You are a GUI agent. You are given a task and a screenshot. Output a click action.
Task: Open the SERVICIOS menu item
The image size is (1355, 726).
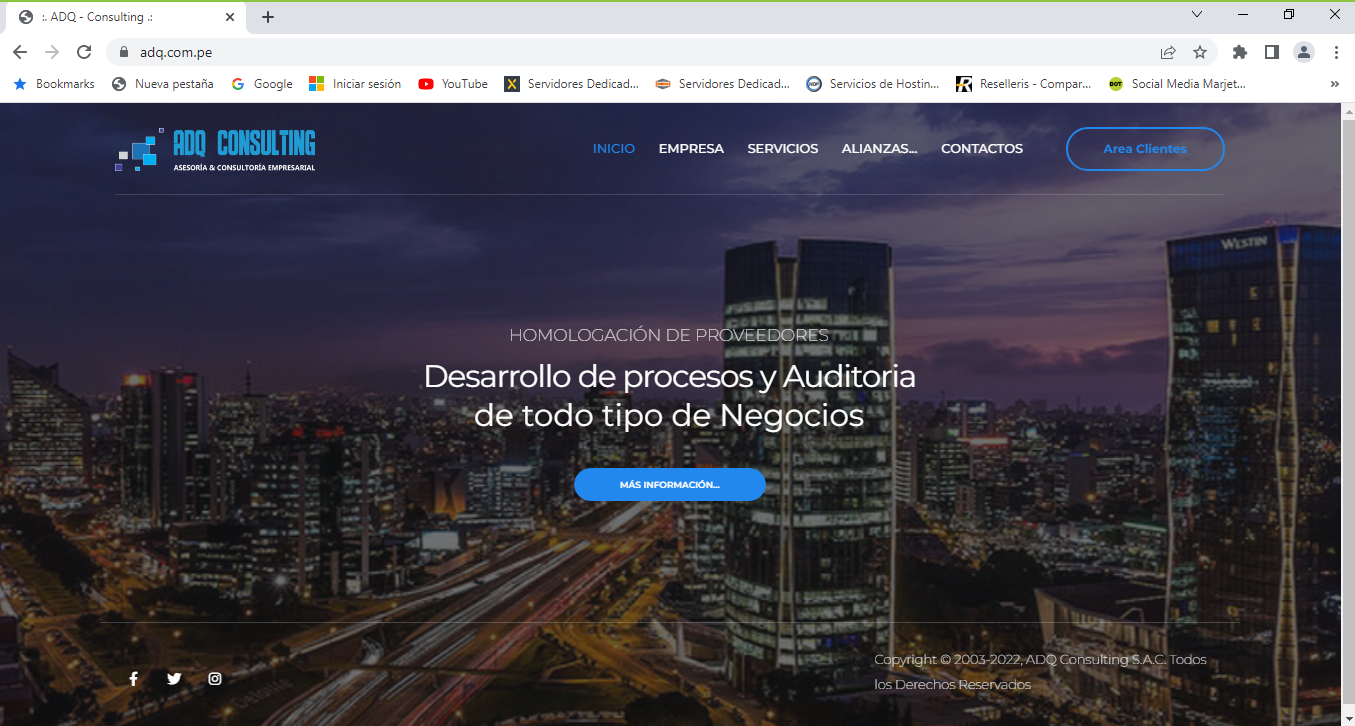coord(783,148)
